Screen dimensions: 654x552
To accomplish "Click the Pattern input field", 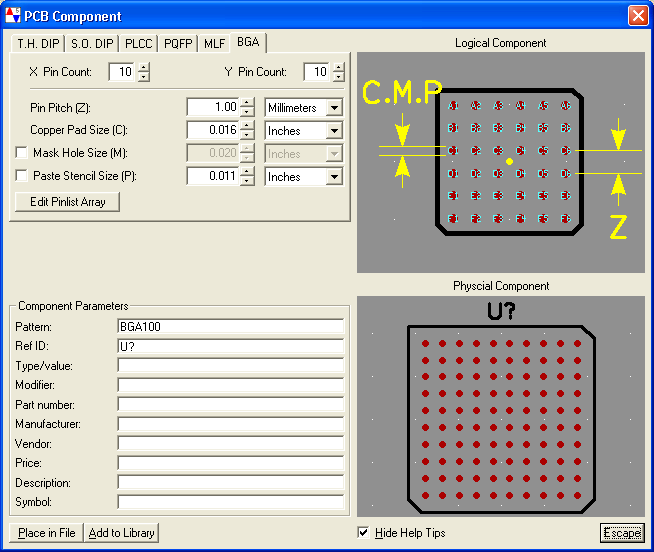I will [230, 327].
